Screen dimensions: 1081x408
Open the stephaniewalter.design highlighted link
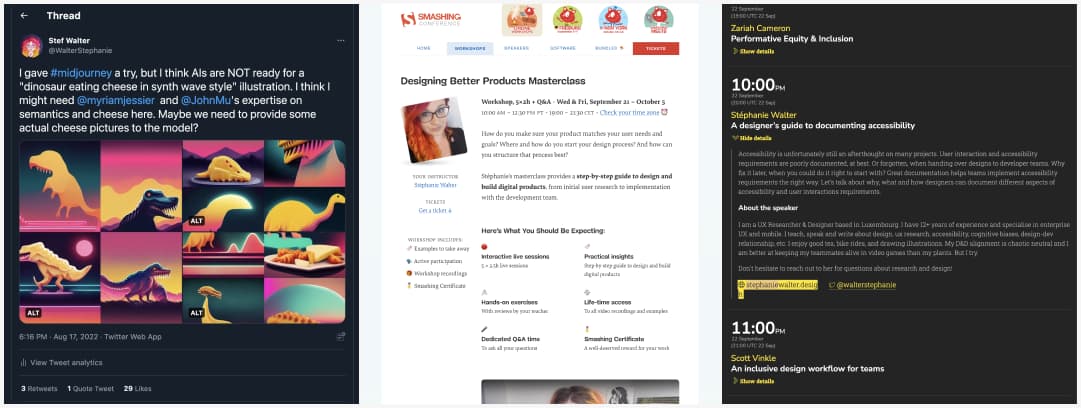point(777,285)
